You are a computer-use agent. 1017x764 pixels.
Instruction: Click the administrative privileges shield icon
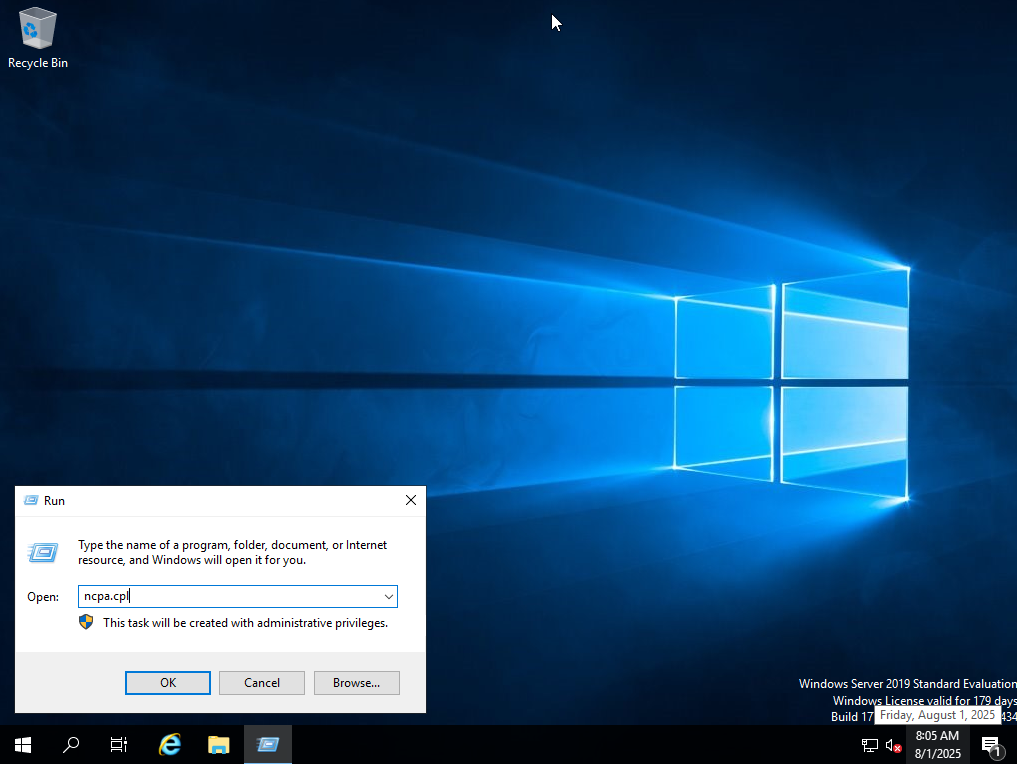coord(86,622)
